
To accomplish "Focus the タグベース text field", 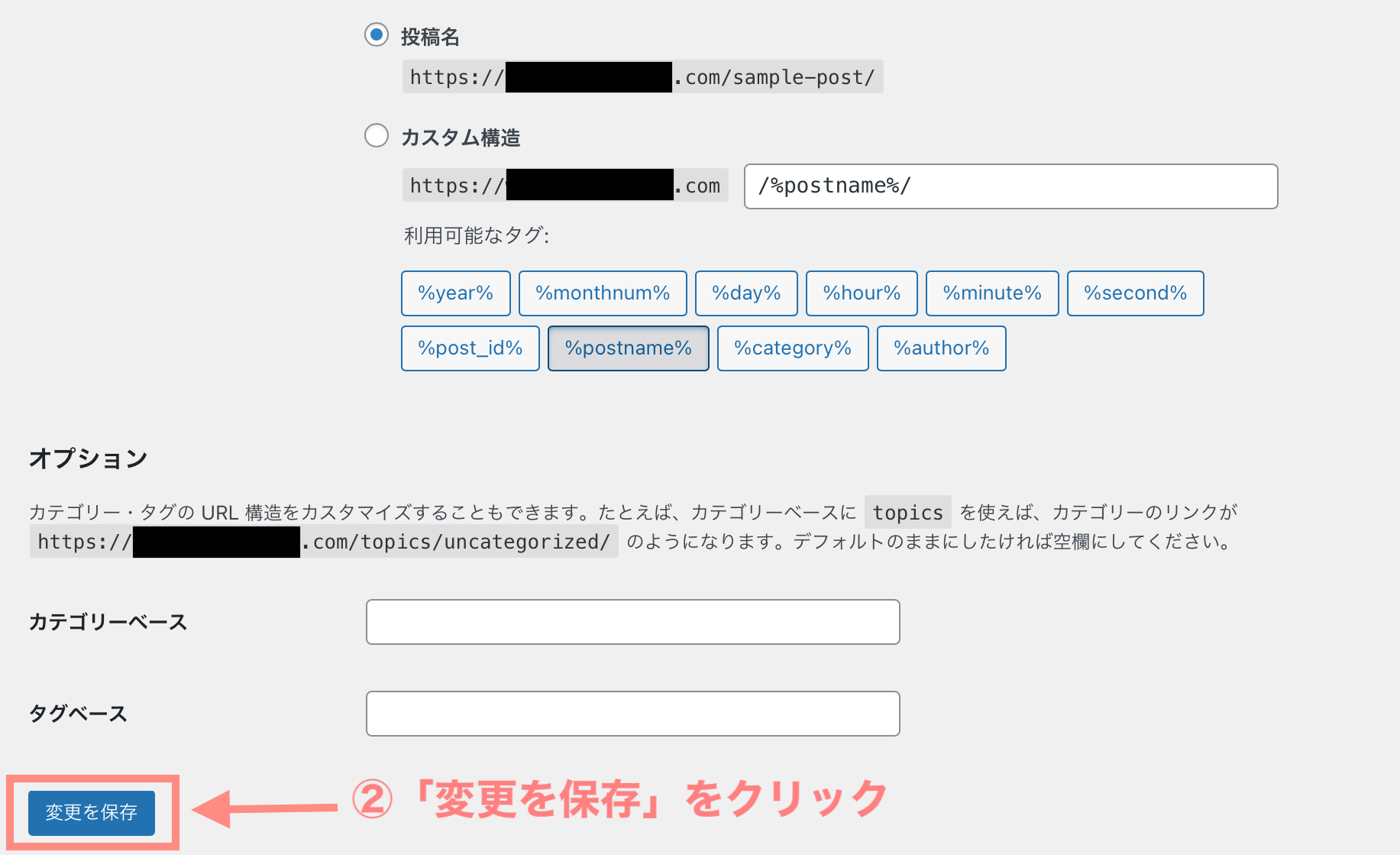I will (632, 714).
